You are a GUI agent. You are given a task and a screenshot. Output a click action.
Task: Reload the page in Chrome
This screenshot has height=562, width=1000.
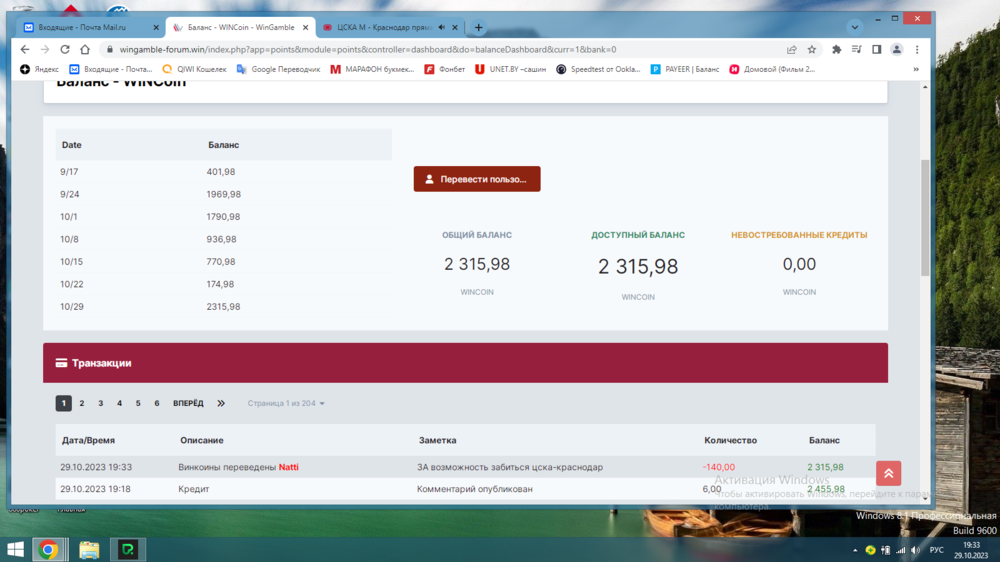(65, 49)
